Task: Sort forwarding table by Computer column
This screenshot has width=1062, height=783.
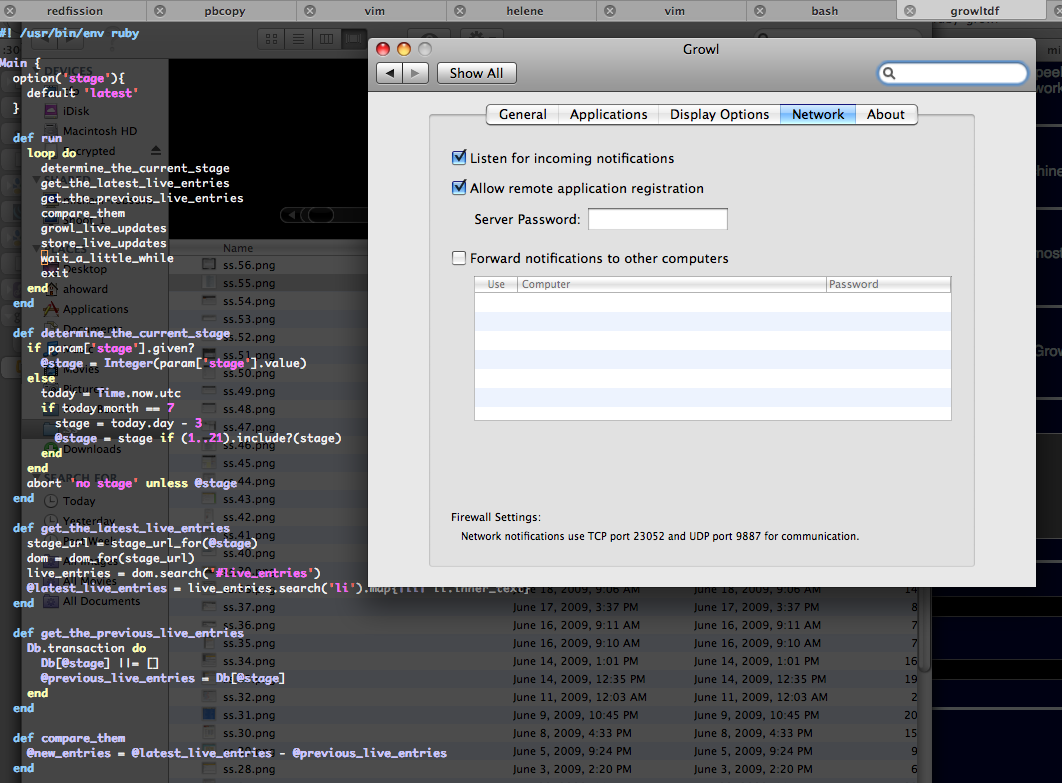Action: pos(672,284)
